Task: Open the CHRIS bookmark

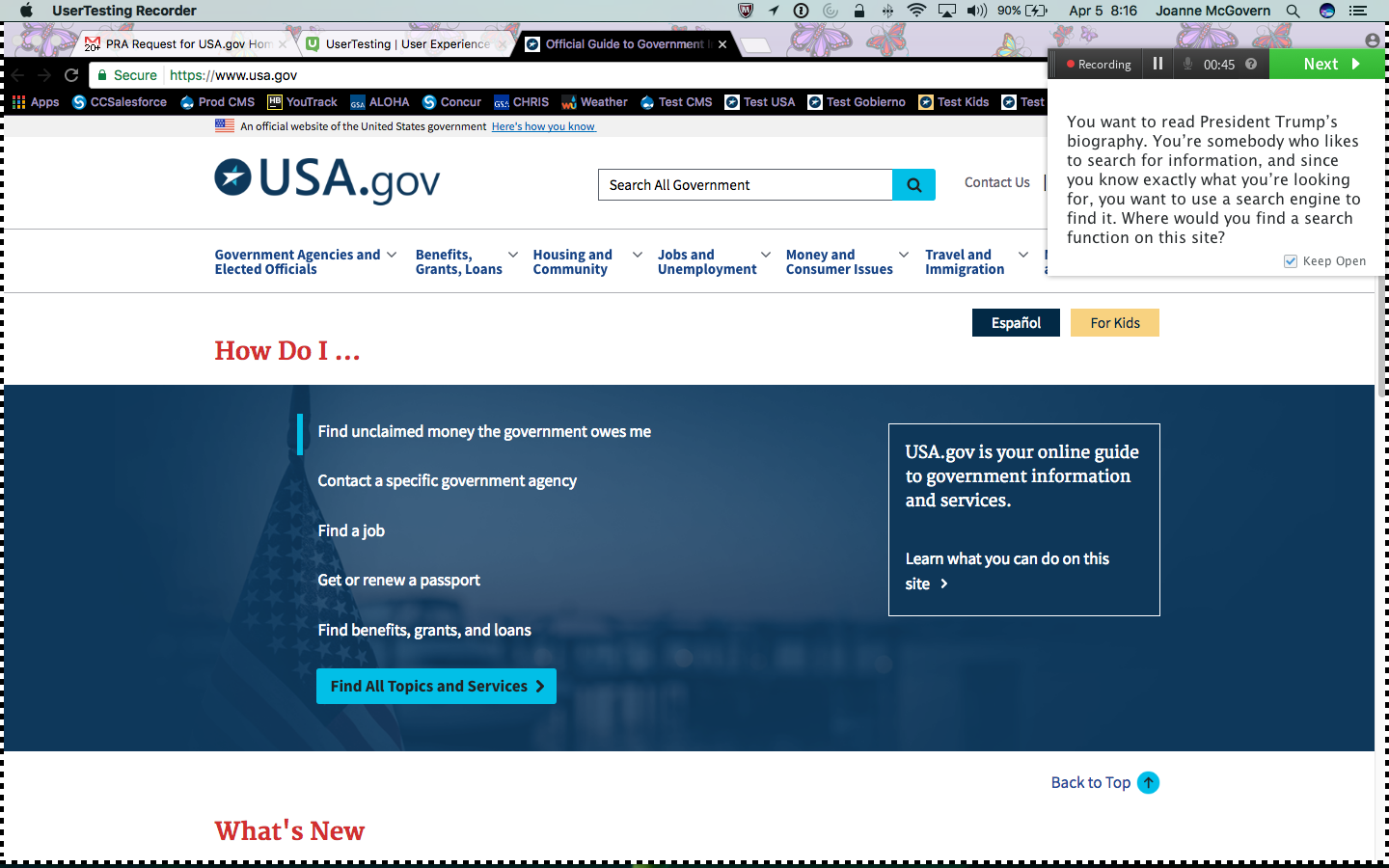Action: pos(521,101)
